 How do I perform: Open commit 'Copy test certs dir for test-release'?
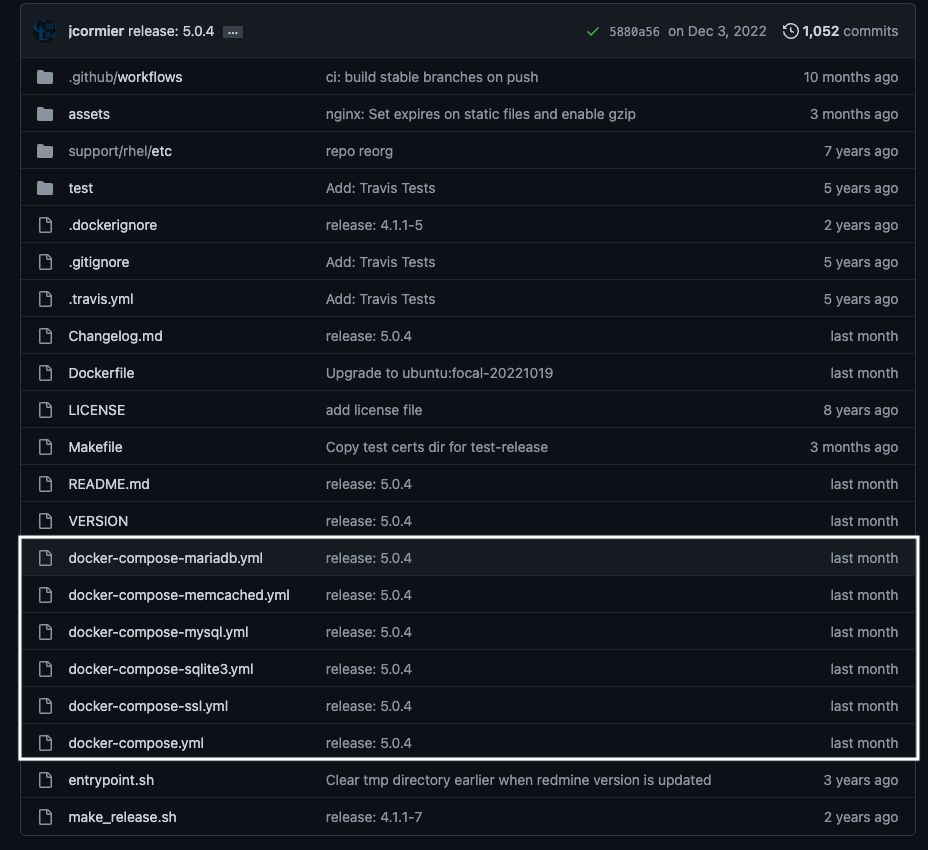[437, 447]
